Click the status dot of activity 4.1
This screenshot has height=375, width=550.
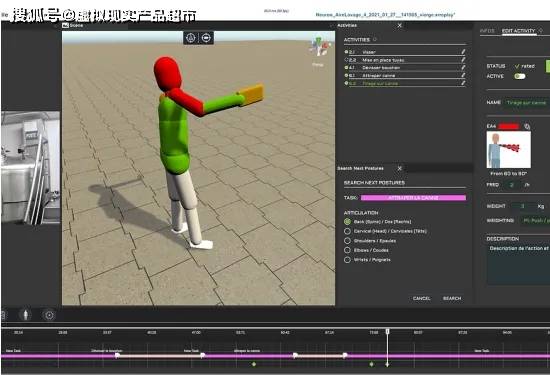(x=346, y=67)
